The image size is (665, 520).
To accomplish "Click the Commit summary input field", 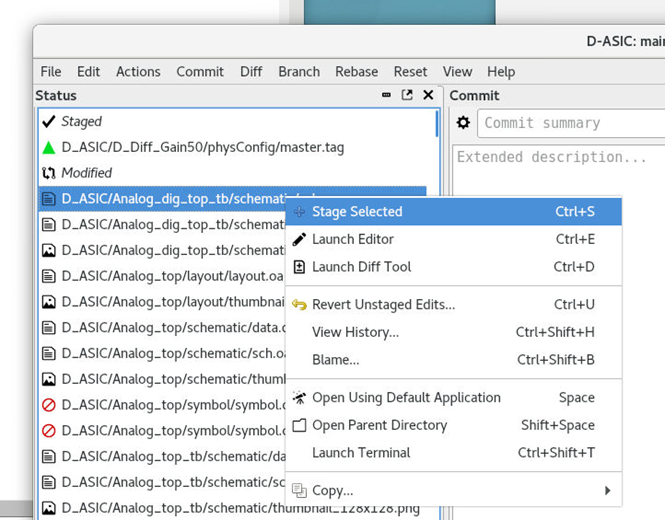I will pyautogui.click(x=570, y=123).
